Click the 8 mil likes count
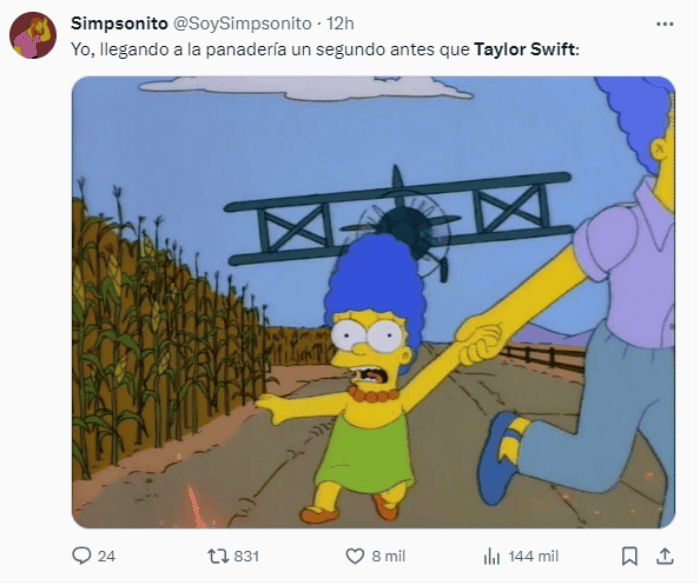This screenshot has width=700, height=585. 388,556
